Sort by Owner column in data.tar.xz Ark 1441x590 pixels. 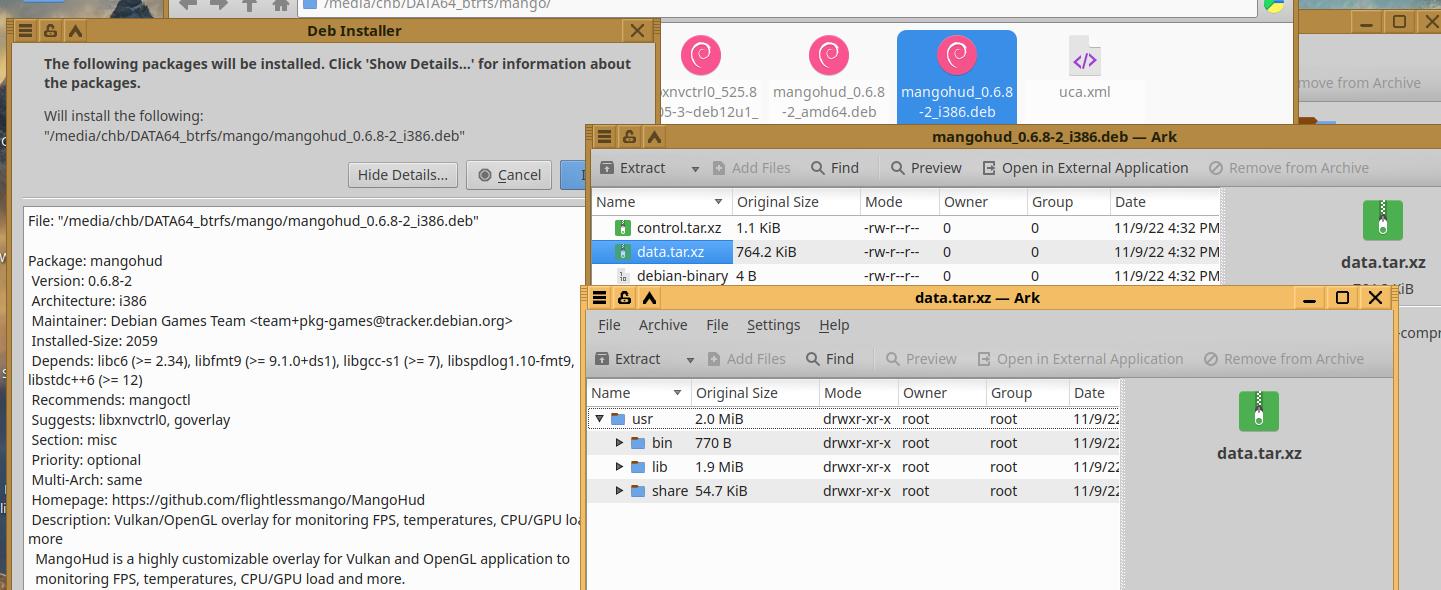(941, 393)
